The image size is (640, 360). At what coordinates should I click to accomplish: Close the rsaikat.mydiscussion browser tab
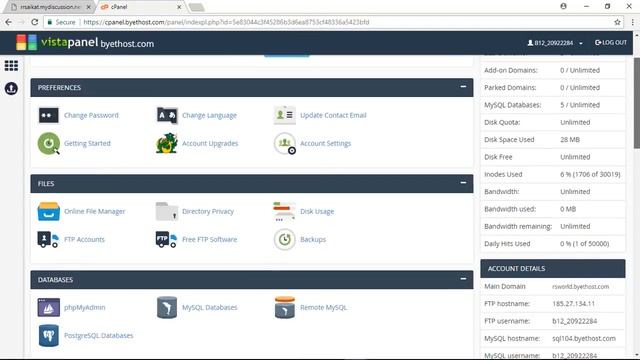point(89,7)
